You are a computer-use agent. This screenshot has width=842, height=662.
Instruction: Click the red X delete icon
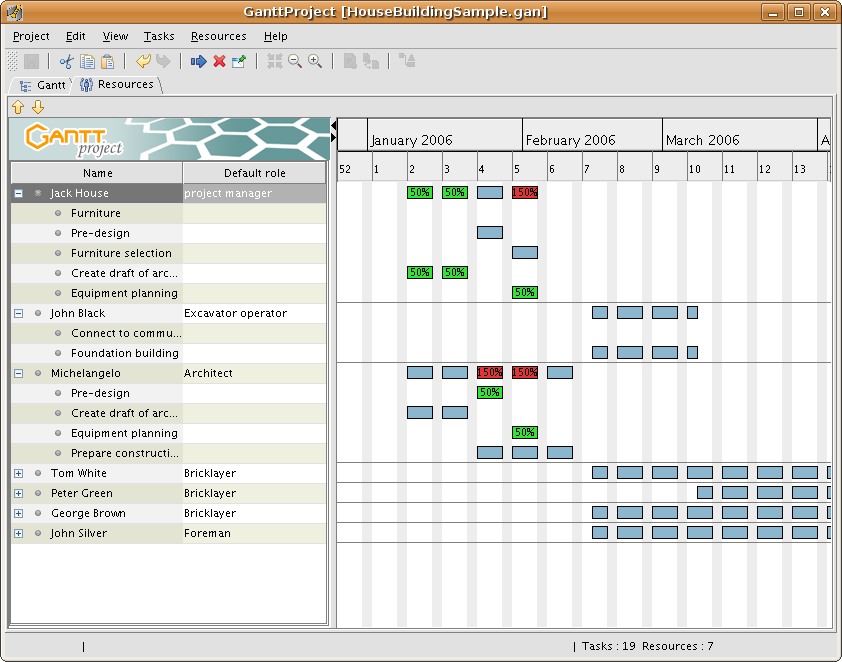[x=219, y=61]
